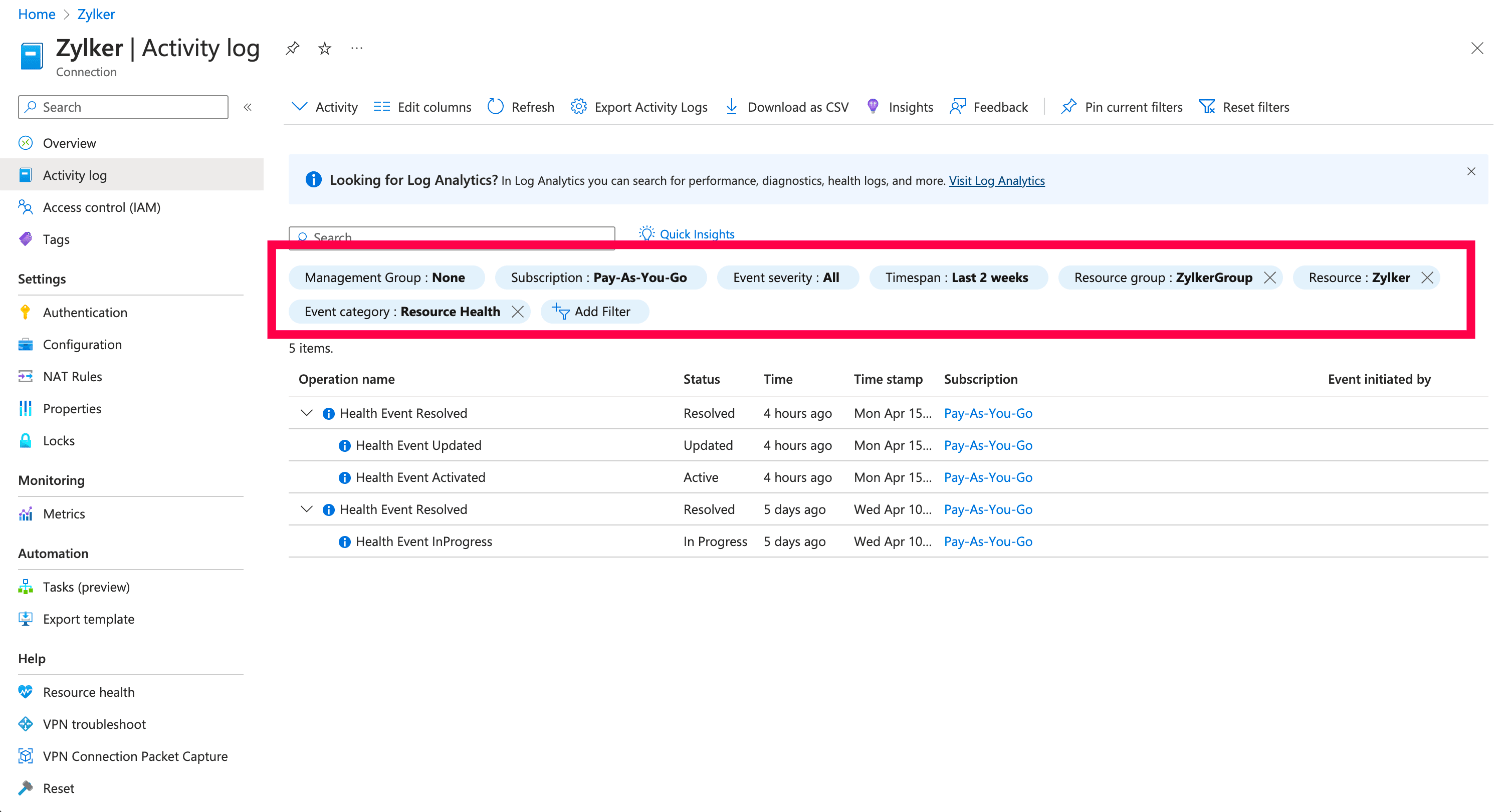Click the Add Filter button
Screen dimensions: 1511x812
(x=593, y=311)
